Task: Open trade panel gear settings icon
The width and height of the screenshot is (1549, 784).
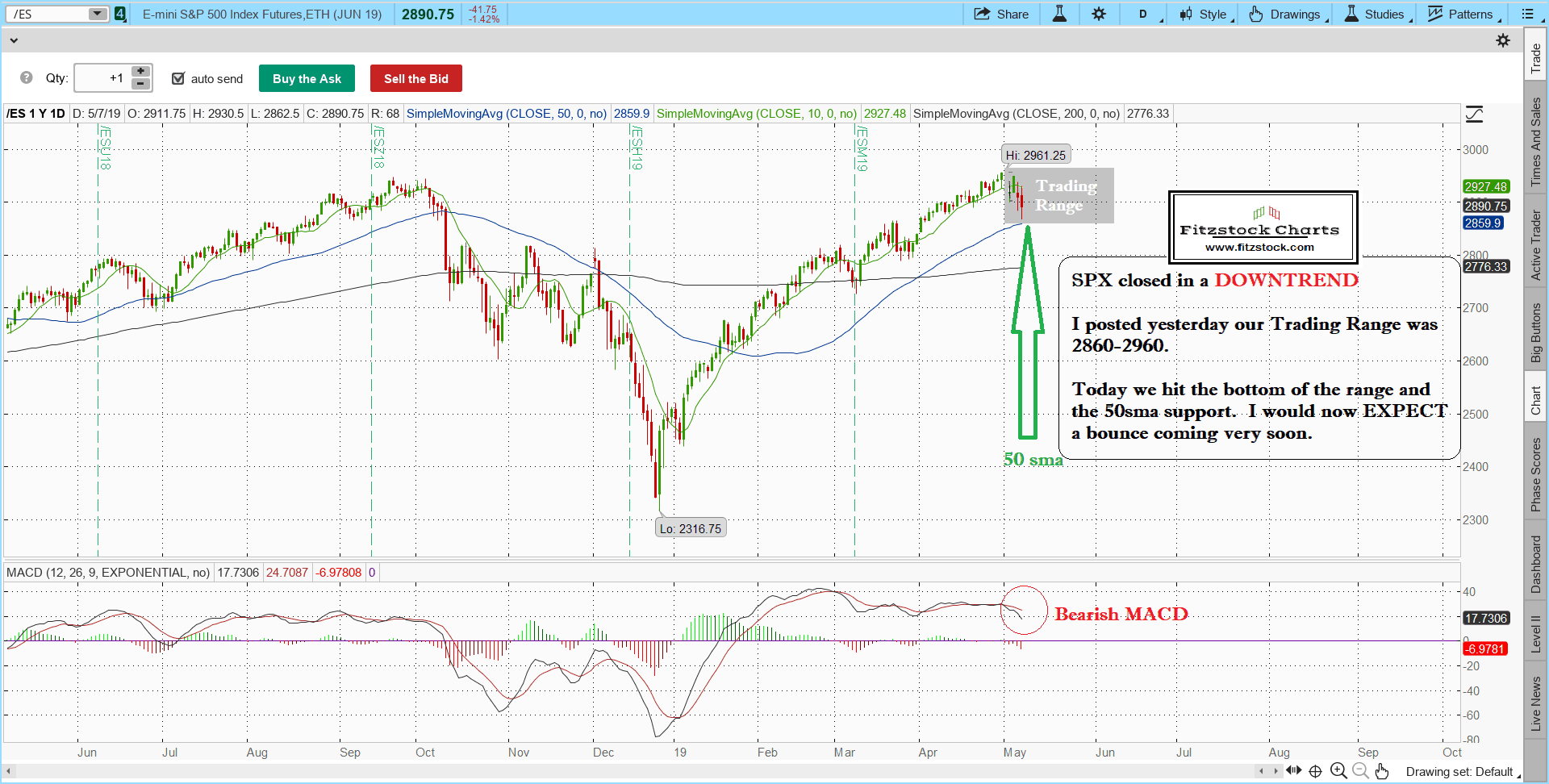Action: [1502, 40]
